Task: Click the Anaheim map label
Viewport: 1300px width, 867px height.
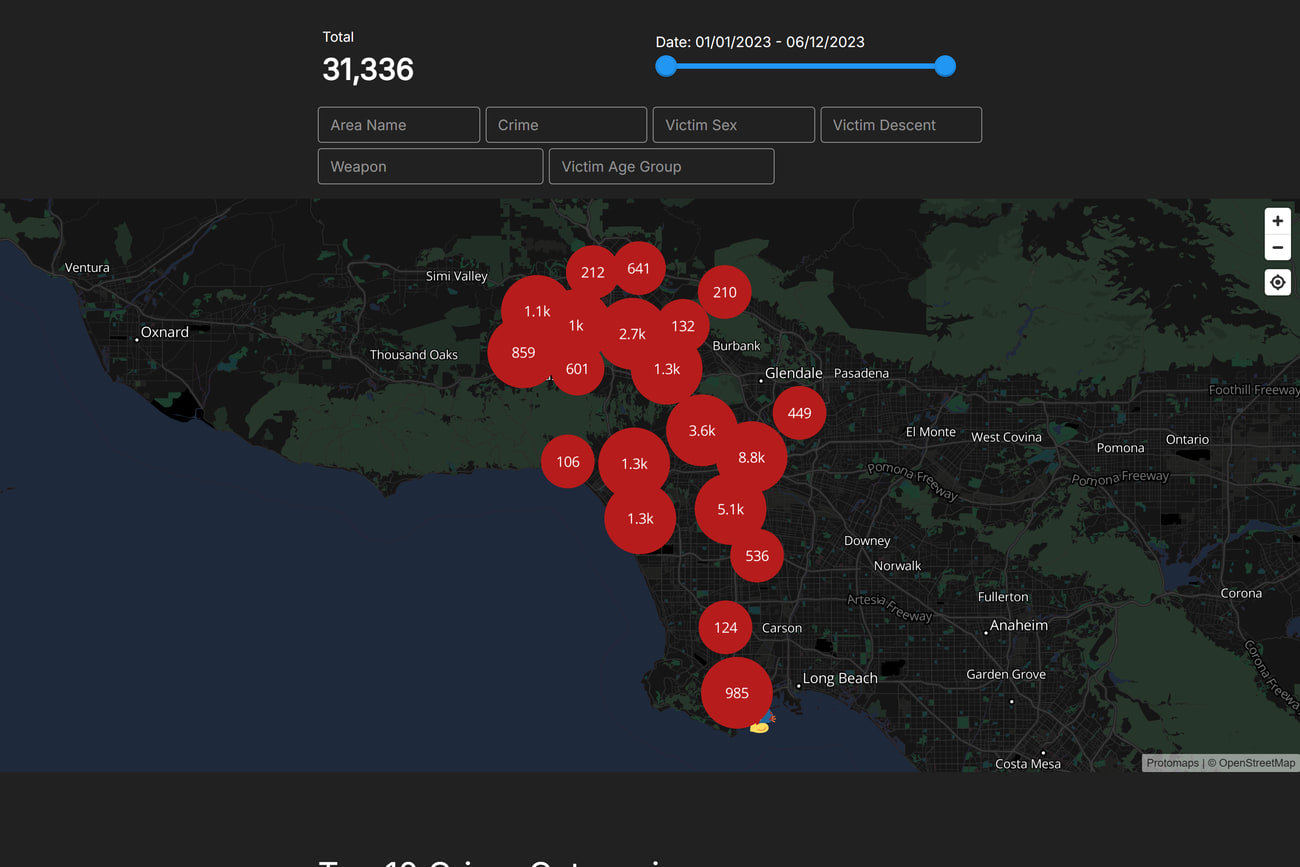Action: (x=1019, y=625)
